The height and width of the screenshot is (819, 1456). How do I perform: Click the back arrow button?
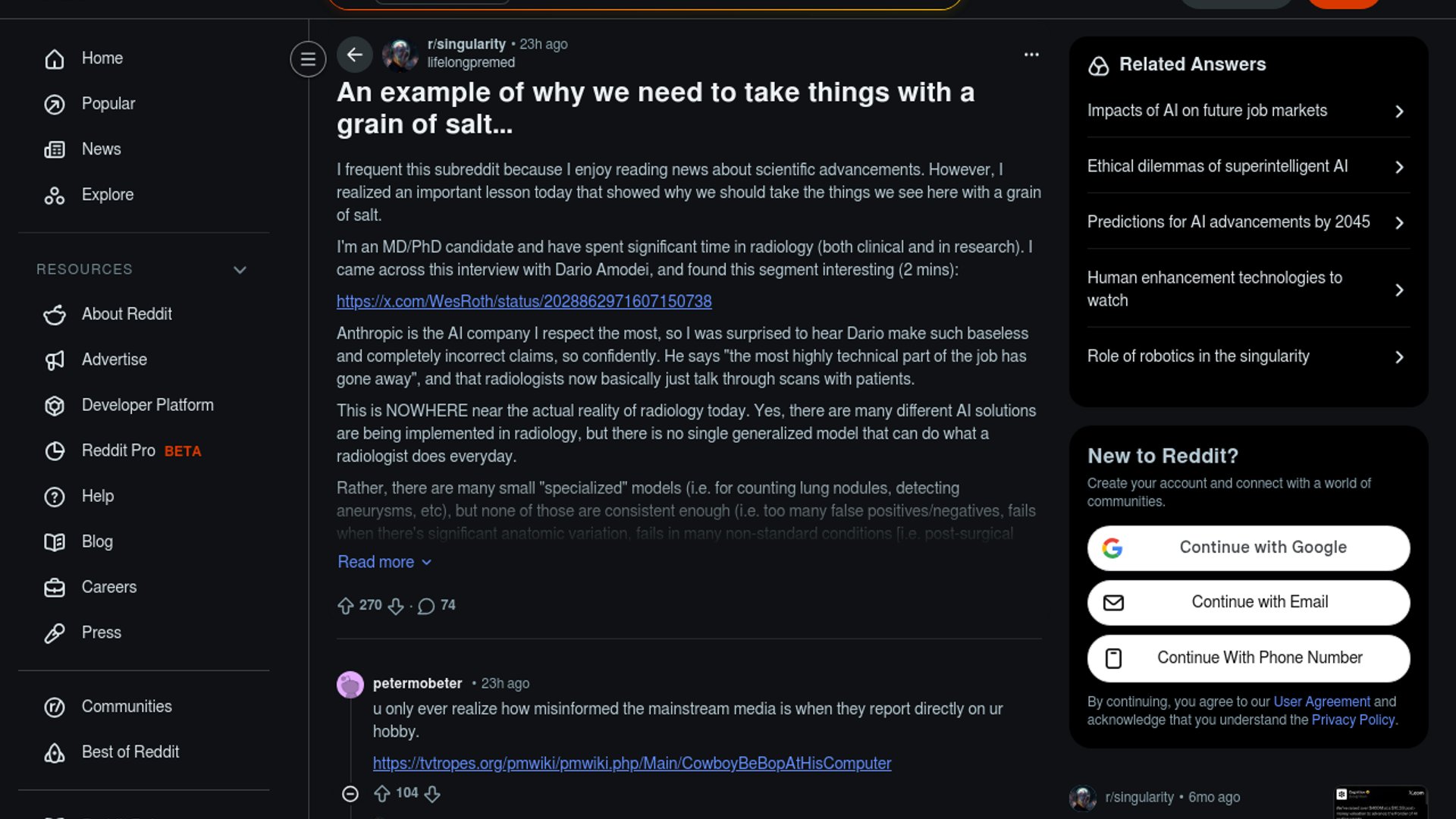(x=354, y=55)
